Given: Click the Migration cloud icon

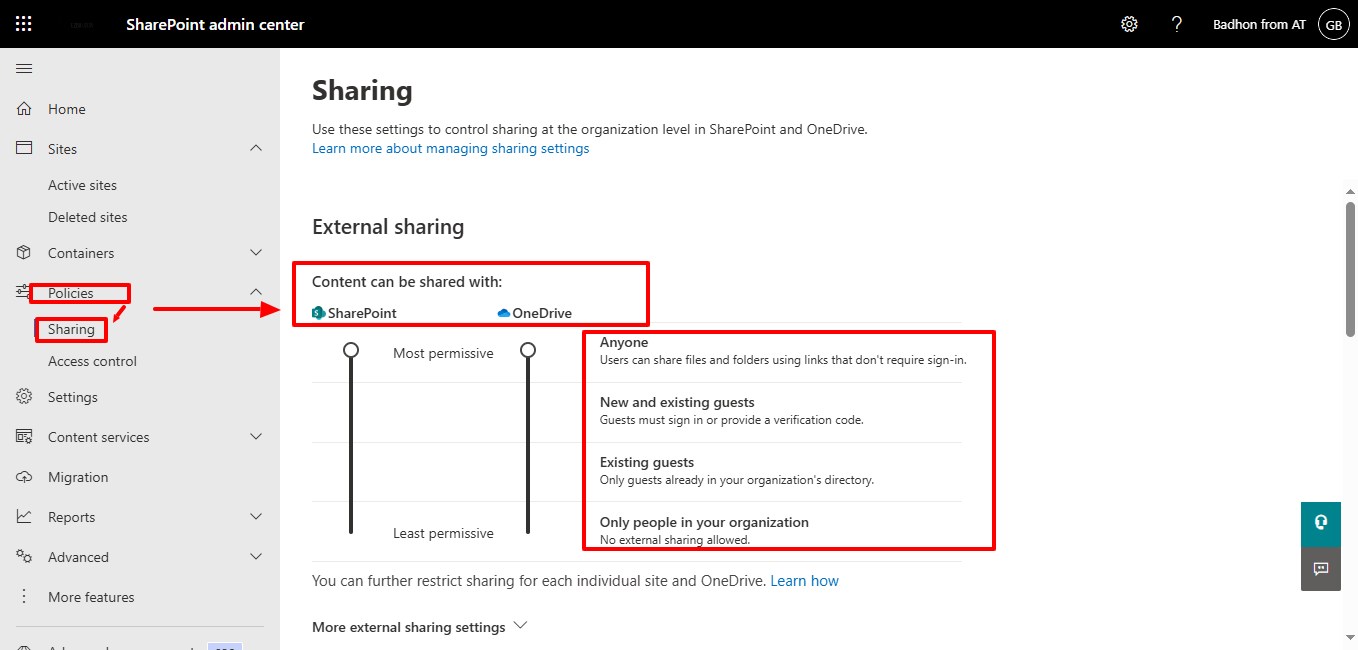Looking at the screenshot, I should (24, 477).
